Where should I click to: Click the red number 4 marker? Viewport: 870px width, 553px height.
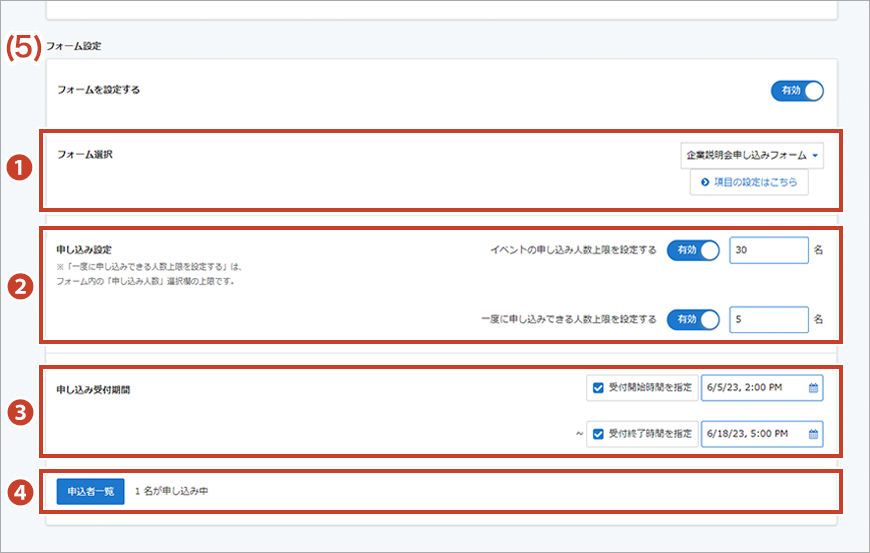[17, 491]
